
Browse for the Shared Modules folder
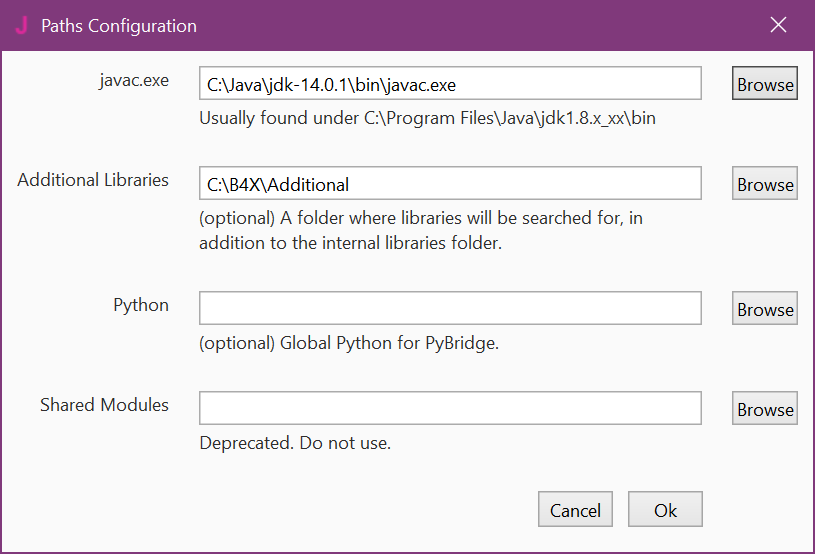[x=765, y=409]
